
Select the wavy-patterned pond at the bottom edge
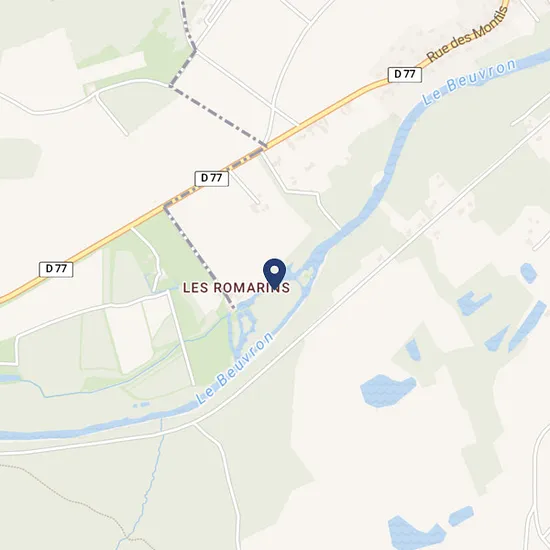(414, 533)
